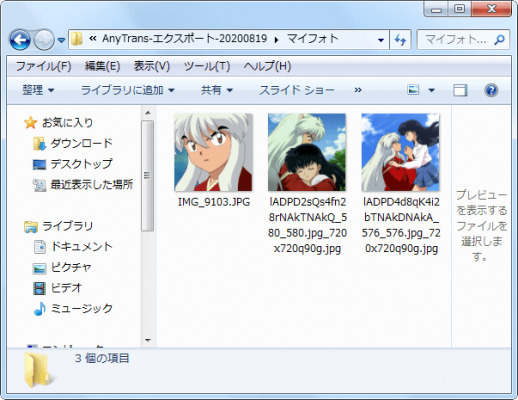Open the ライブラリに追加 dropdown
Screen dimensions: 518x400
[x=128, y=90]
